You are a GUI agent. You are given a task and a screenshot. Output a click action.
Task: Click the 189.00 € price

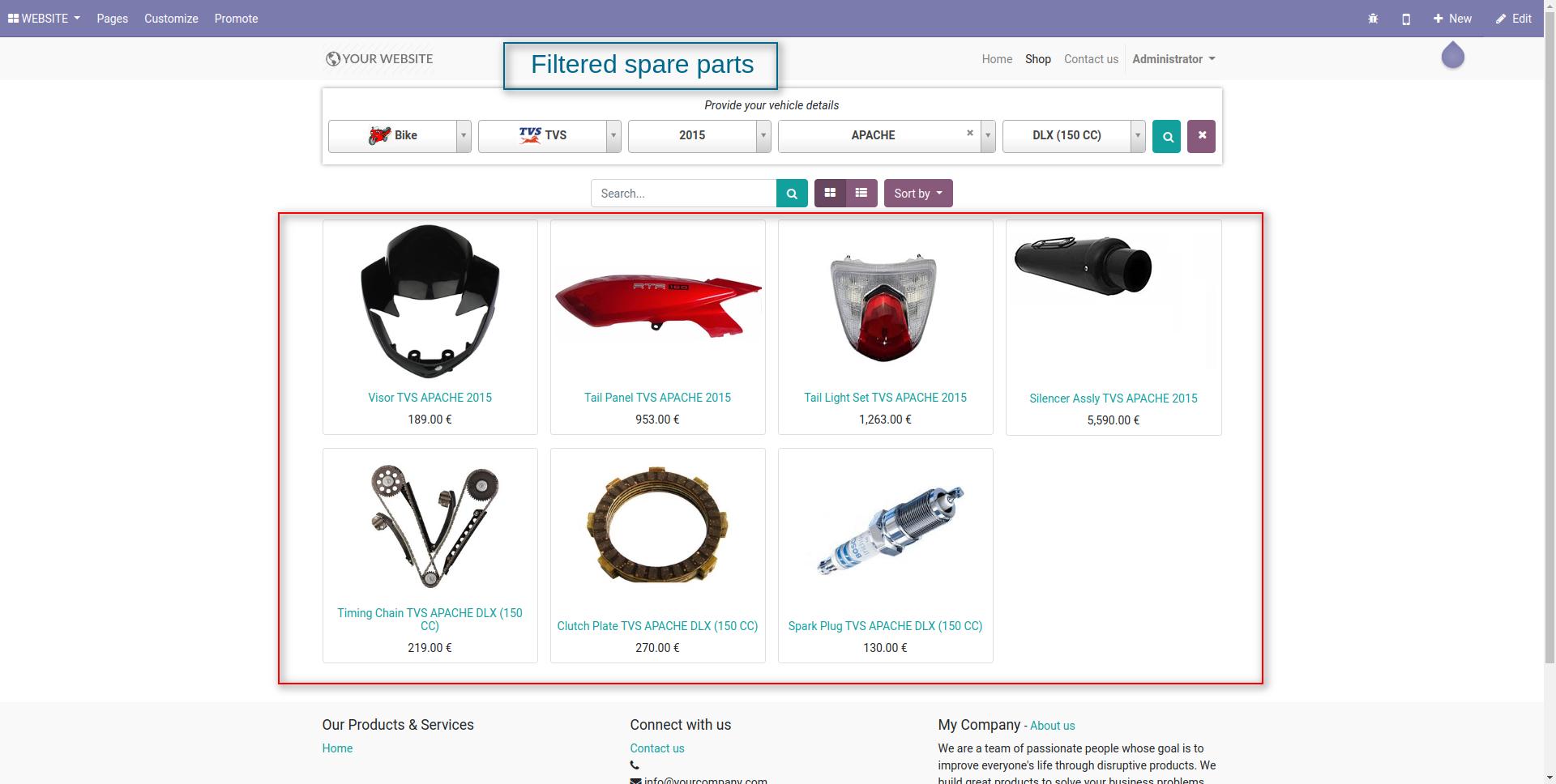pyautogui.click(x=430, y=420)
